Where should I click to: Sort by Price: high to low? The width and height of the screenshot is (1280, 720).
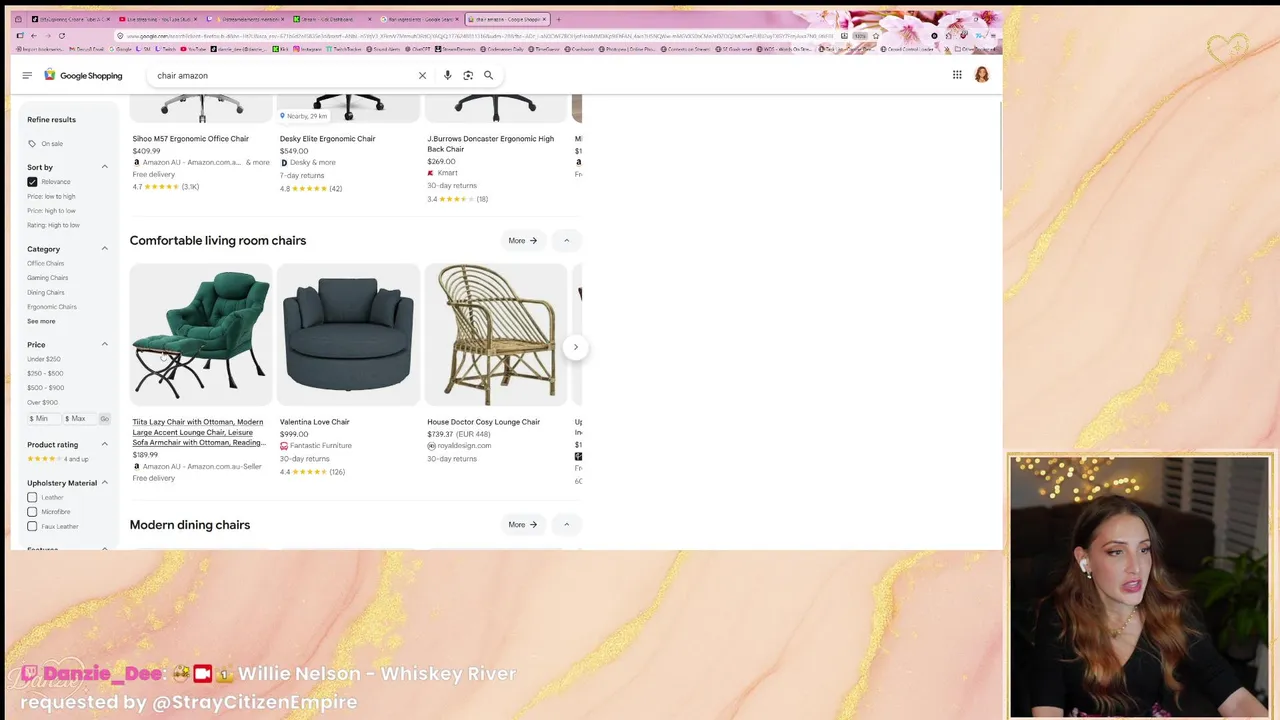[x=51, y=210]
